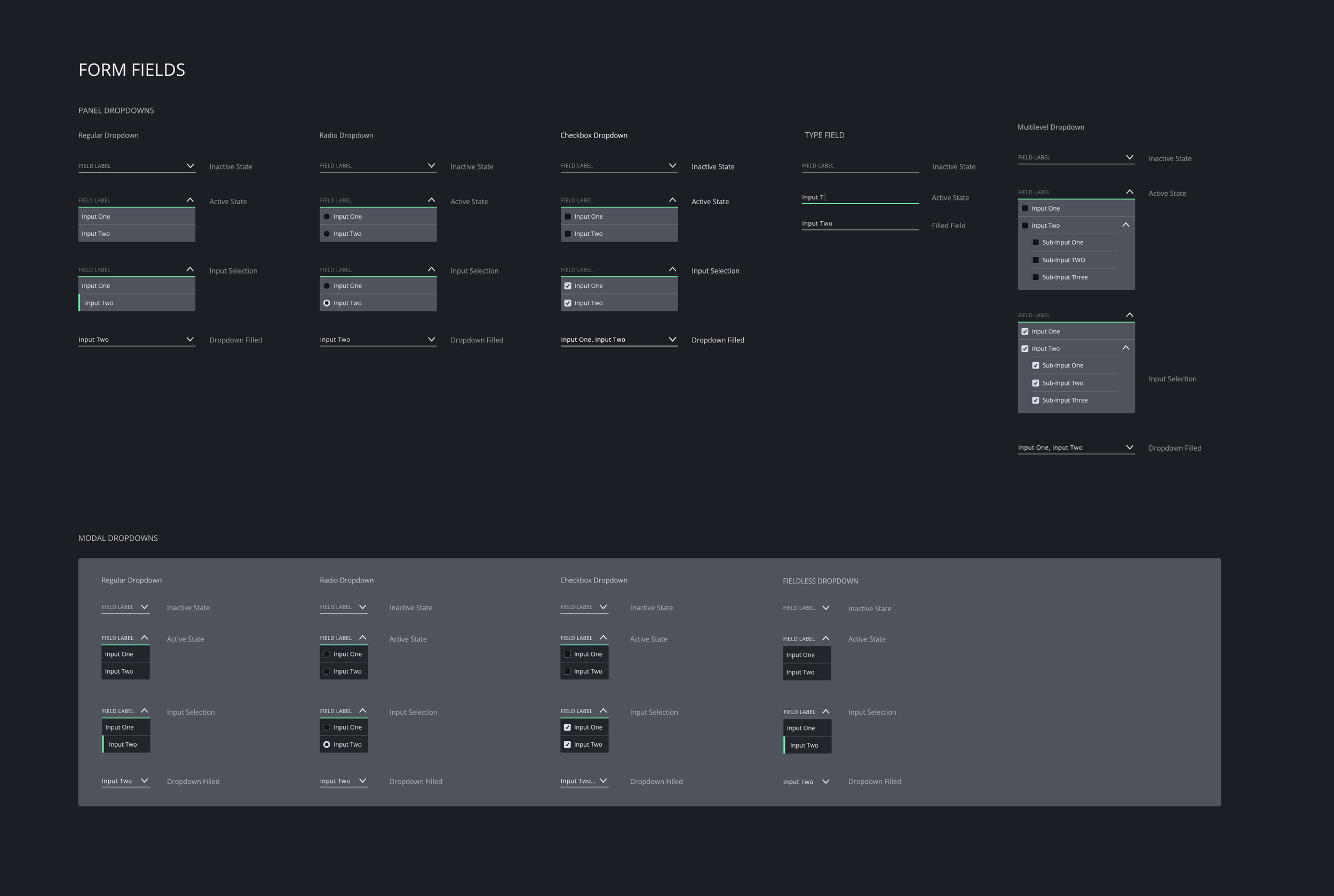Image resolution: width=1334 pixels, height=896 pixels.
Task: Collapse the checked Input Two row in the Multilevel Dropdown
Action: pos(1125,348)
